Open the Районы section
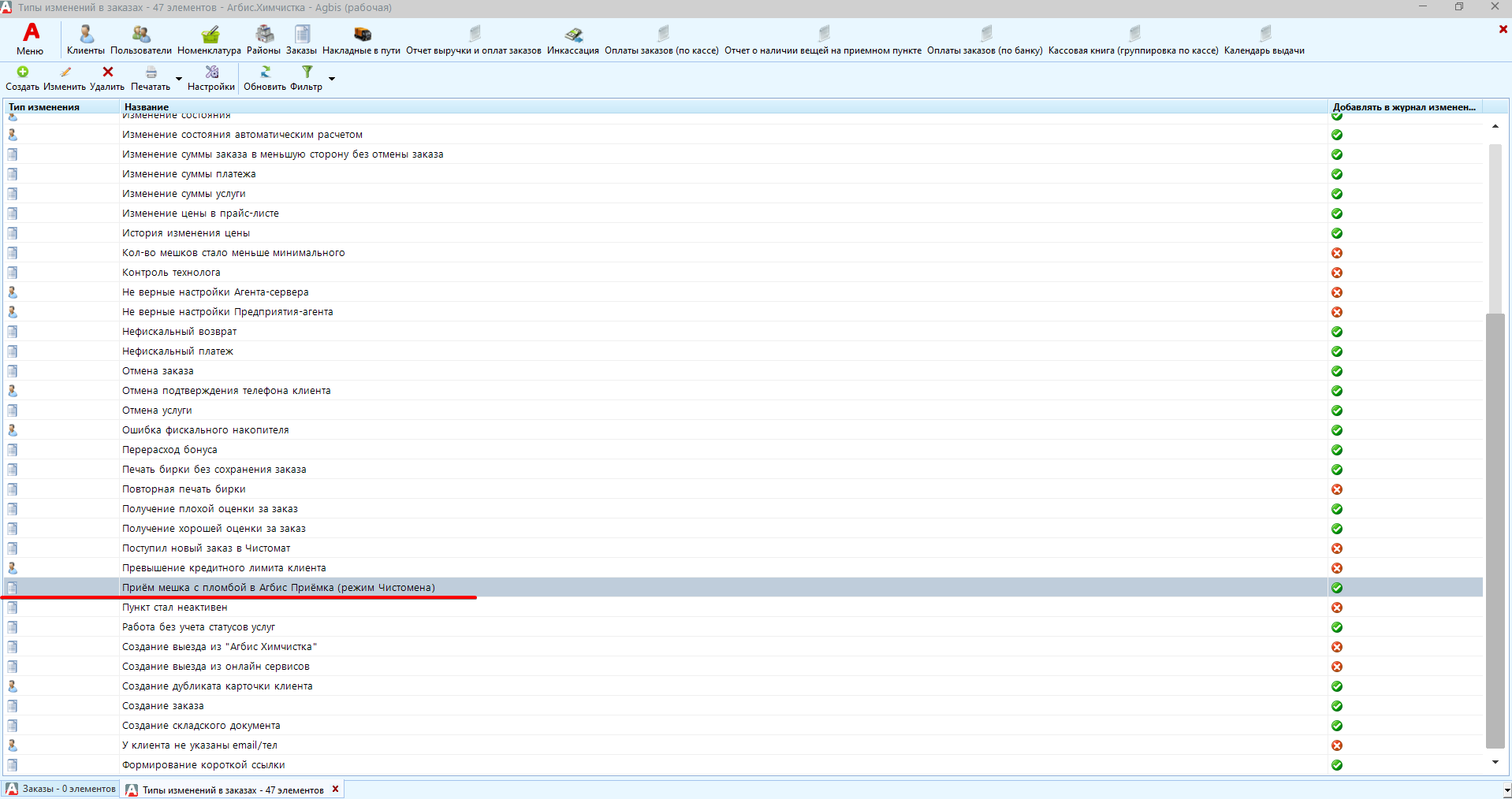Image resolution: width=1512 pixels, height=799 pixels. pyautogui.click(x=263, y=39)
